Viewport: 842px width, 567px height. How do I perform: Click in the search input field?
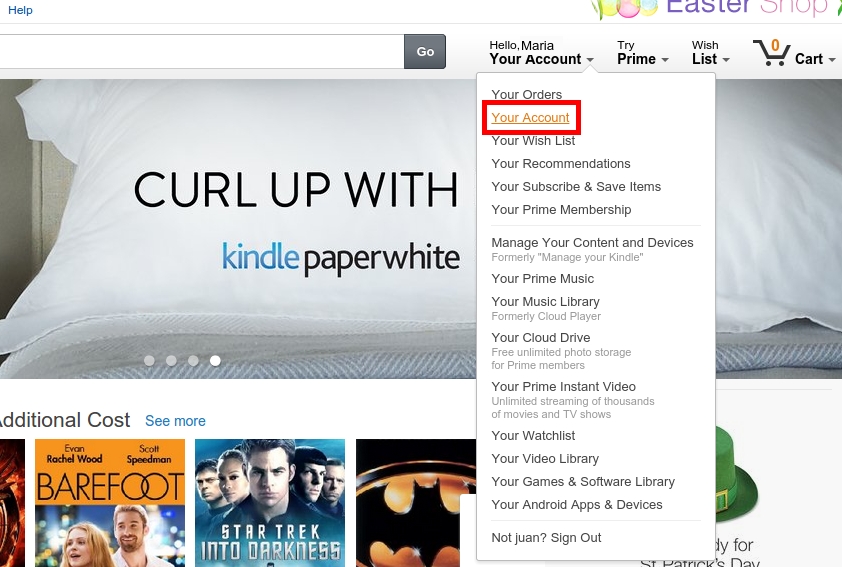(x=202, y=52)
